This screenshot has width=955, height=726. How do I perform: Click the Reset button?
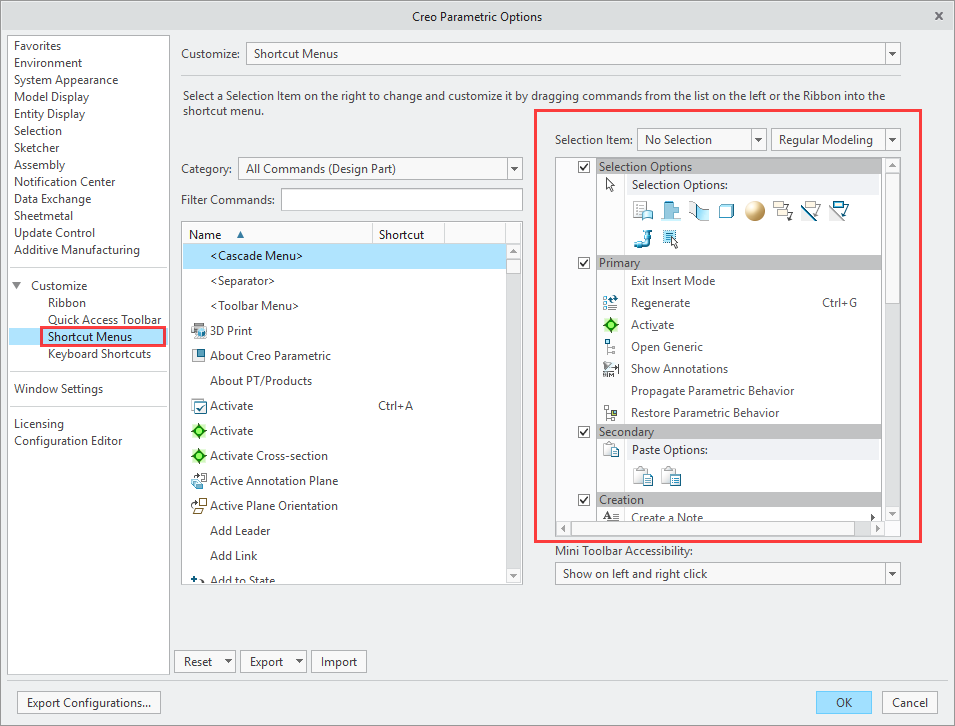click(199, 661)
